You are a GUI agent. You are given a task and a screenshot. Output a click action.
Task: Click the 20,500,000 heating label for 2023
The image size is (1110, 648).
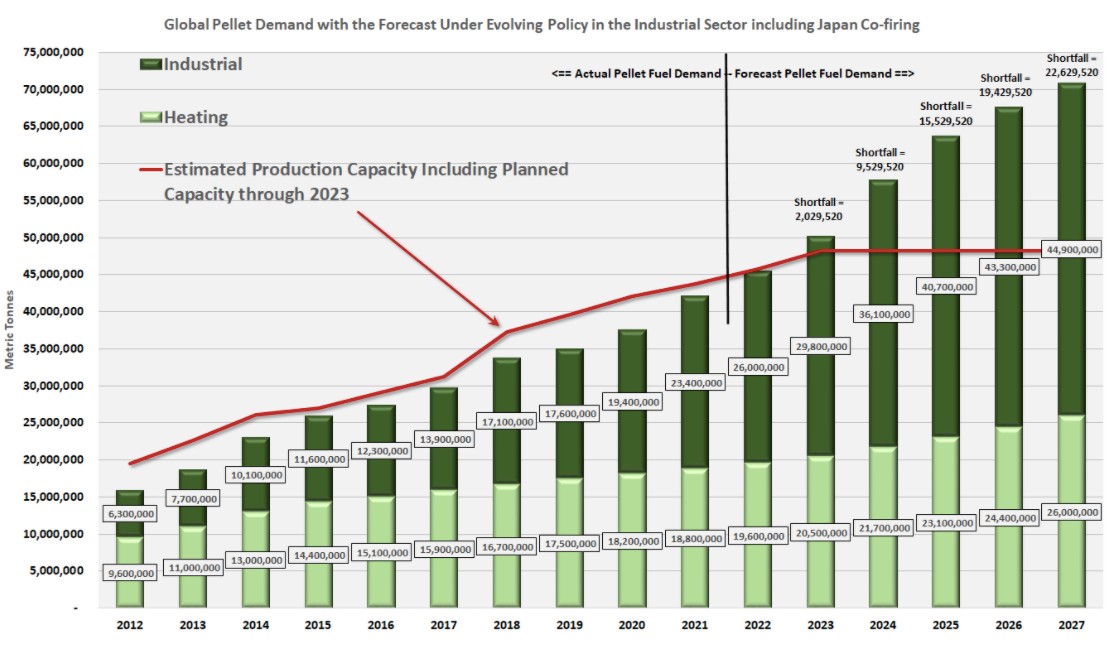tap(821, 533)
